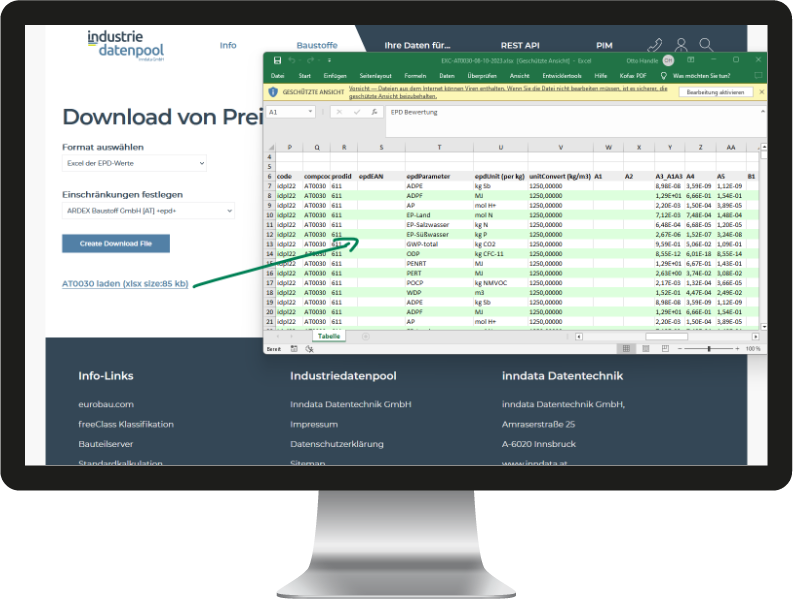The width and height of the screenshot is (793, 602).
Task: Click the phone contact icon in header
Action: click(654, 45)
